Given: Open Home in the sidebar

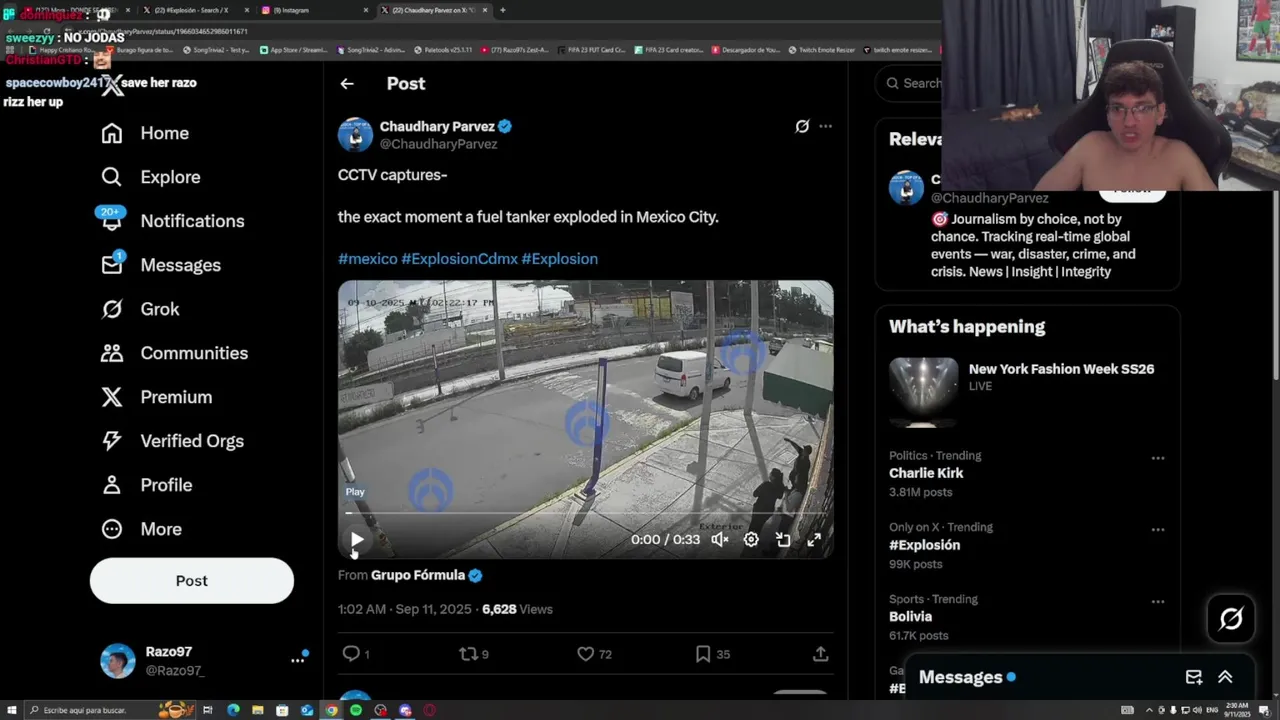Looking at the screenshot, I should point(145,133).
